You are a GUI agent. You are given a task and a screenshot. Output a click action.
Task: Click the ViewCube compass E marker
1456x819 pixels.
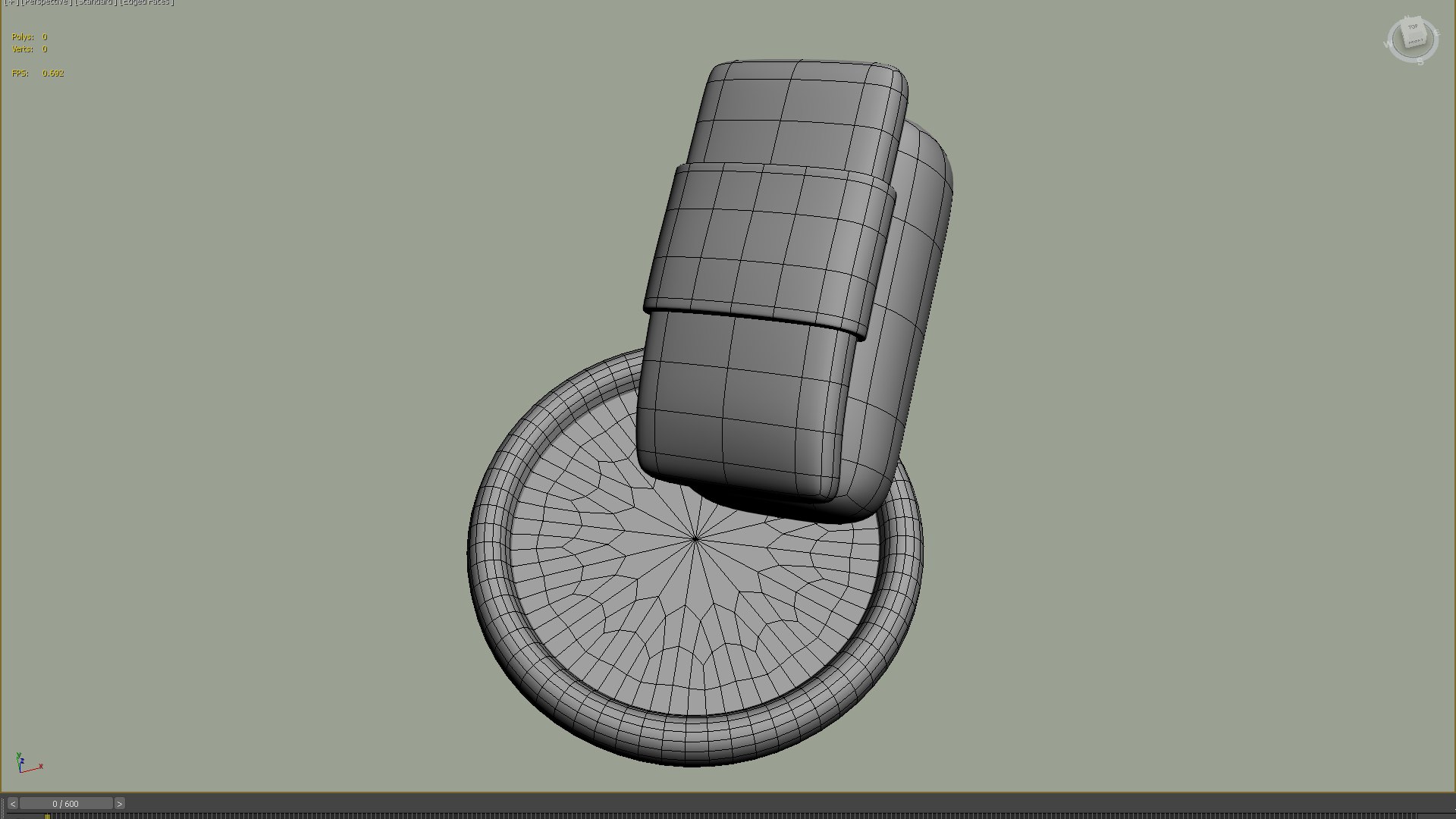click(x=1437, y=33)
